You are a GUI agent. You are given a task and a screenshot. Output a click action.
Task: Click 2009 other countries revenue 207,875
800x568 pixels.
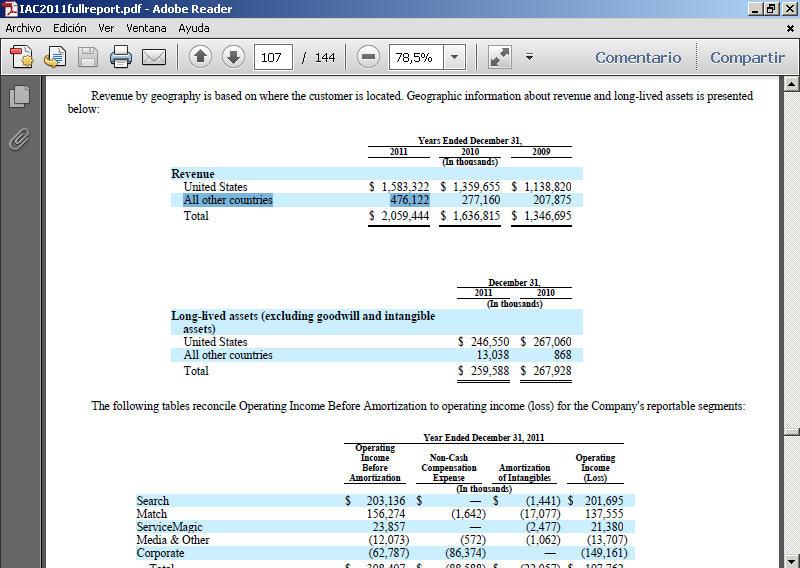(x=552, y=200)
